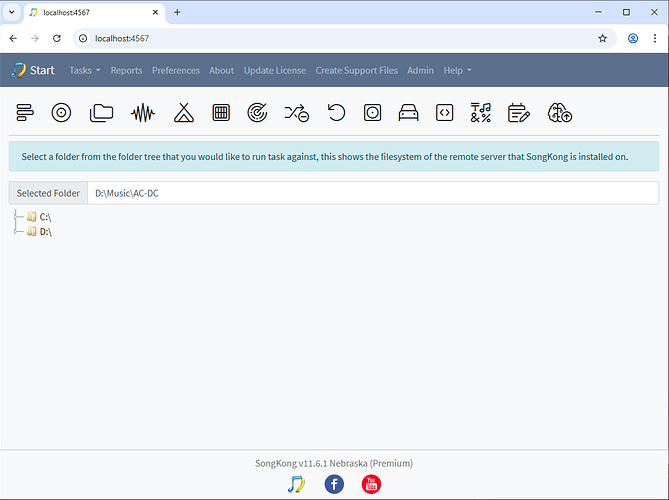
Task: Open the About menu item
Action: pyautogui.click(x=221, y=70)
